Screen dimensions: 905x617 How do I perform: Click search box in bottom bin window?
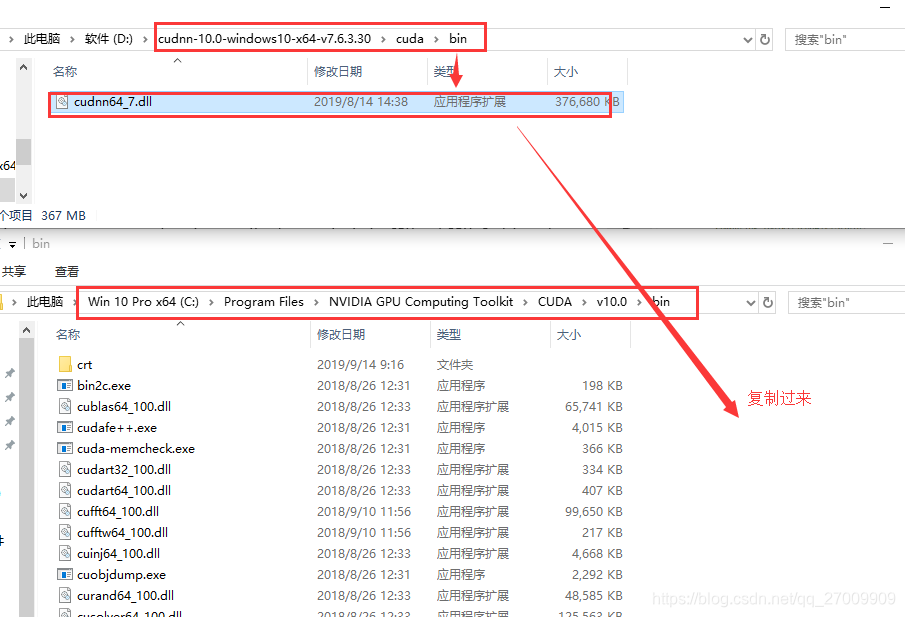coord(847,302)
